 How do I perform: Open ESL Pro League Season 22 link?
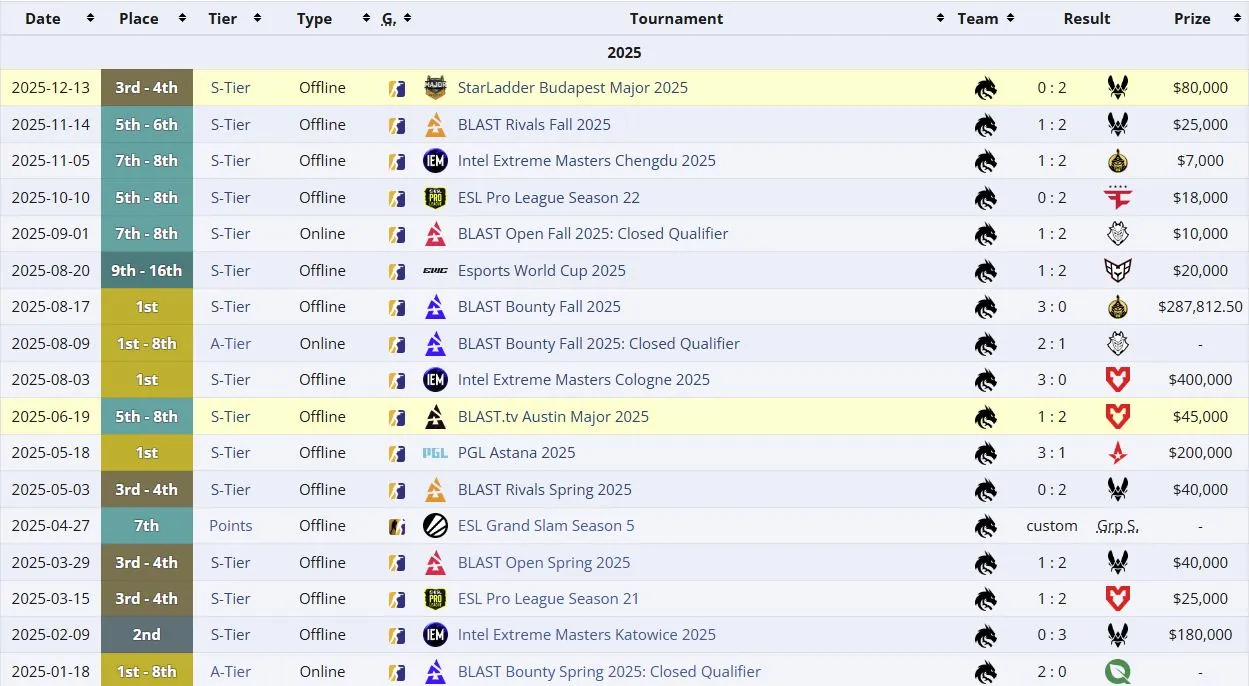tap(549, 198)
